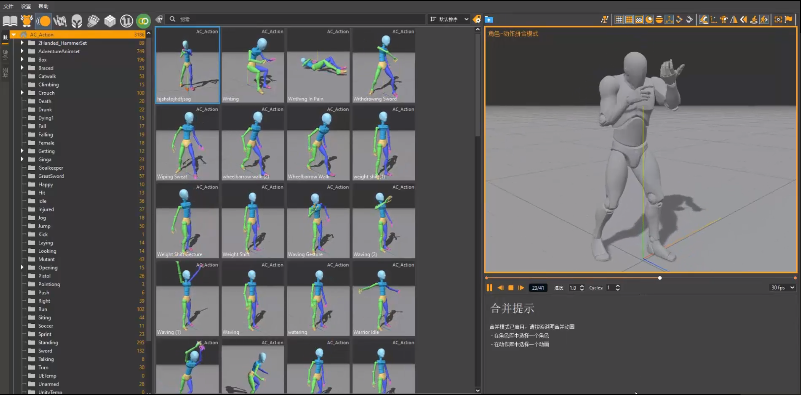Image resolution: width=801 pixels, height=395 pixels.
Task: Click the timeline playhead handle
Action: [660, 278]
